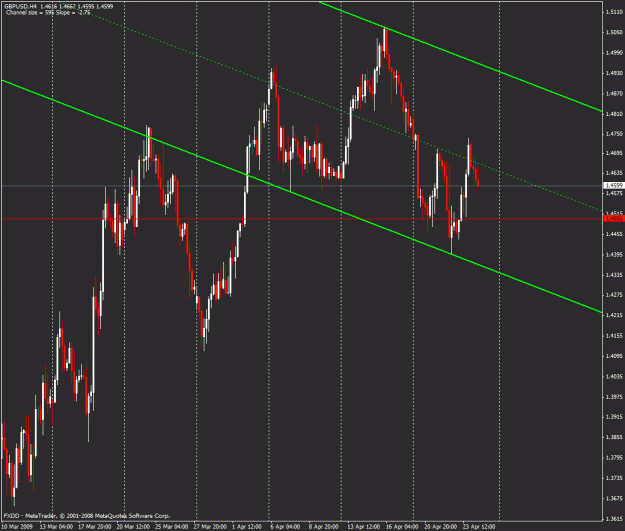Screen dimensions: 625x531
Task: Click the 1.4155 price axis label
Action: [614, 336]
